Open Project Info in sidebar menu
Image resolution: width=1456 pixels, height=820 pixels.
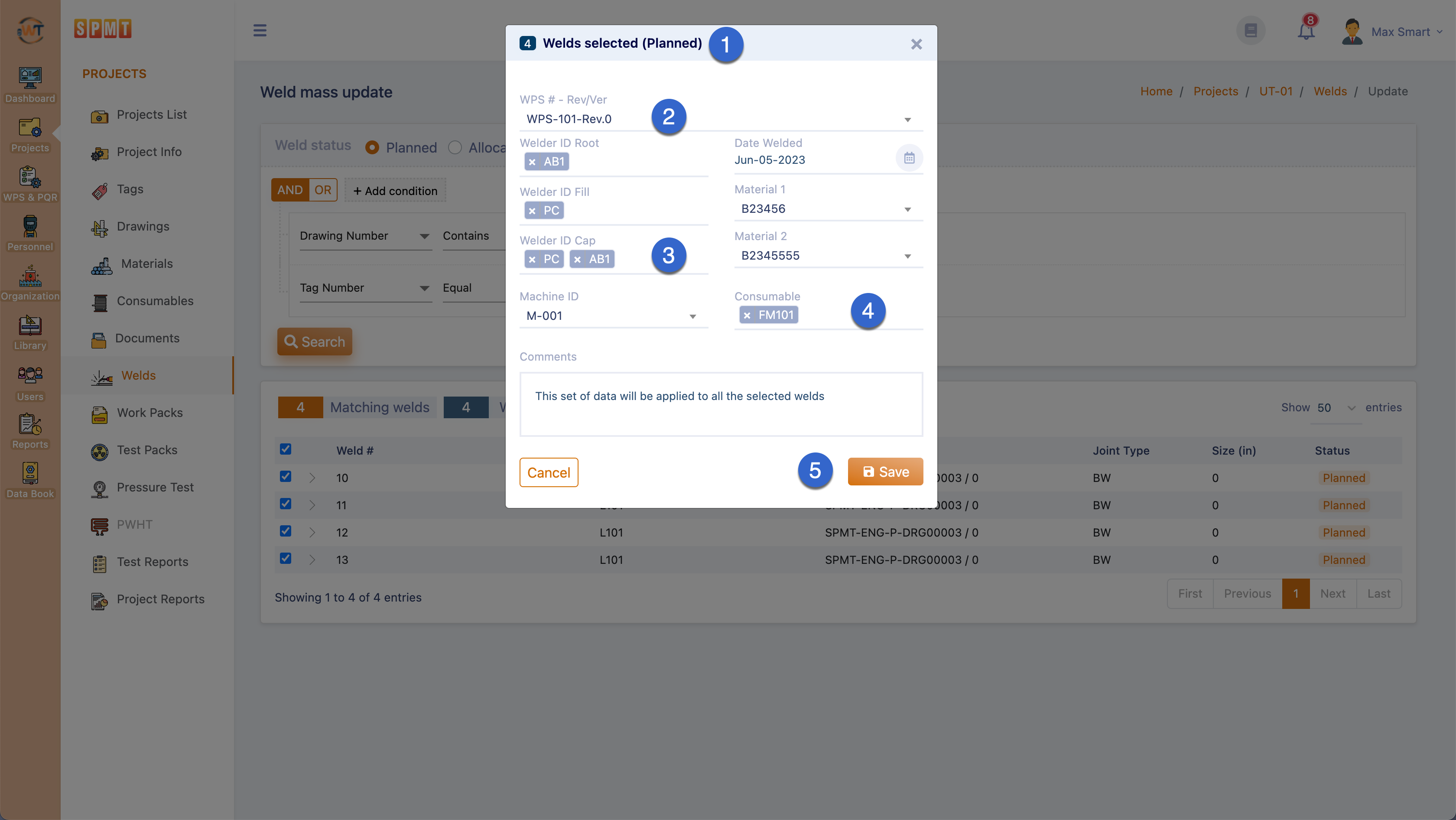149,152
